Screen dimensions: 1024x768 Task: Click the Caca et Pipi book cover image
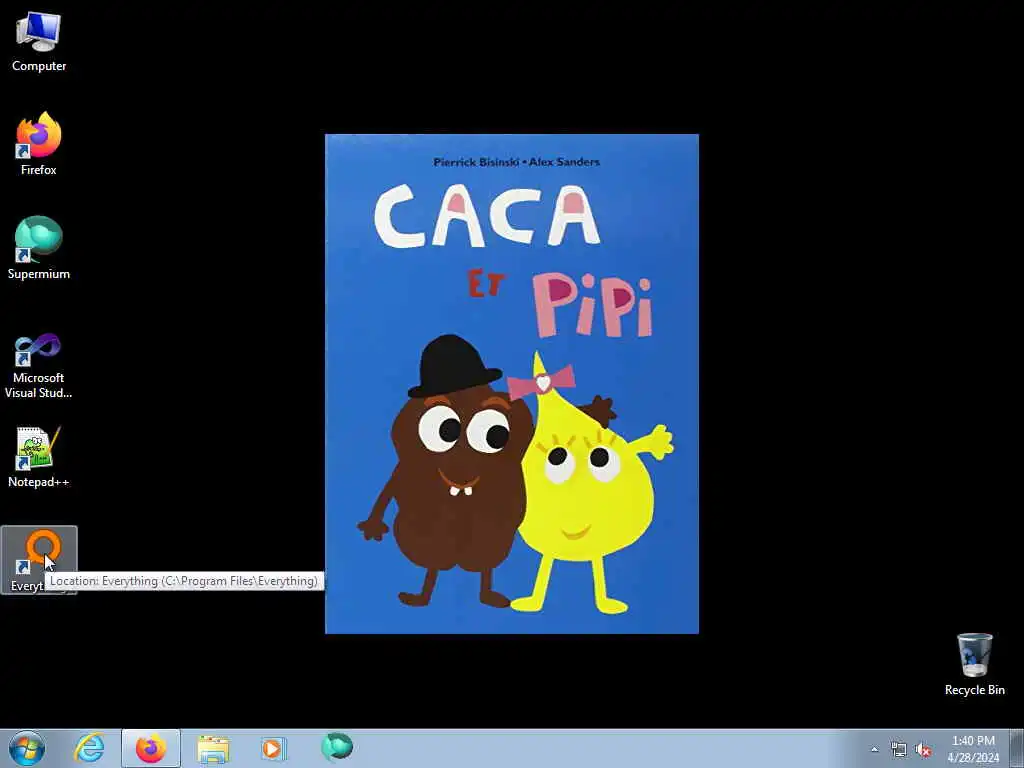click(512, 384)
